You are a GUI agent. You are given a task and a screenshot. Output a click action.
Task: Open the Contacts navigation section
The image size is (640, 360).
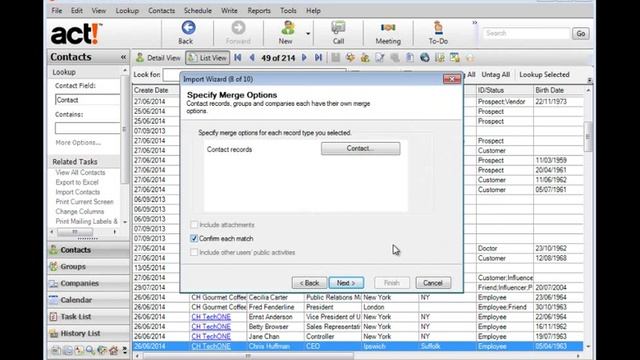(x=88, y=250)
